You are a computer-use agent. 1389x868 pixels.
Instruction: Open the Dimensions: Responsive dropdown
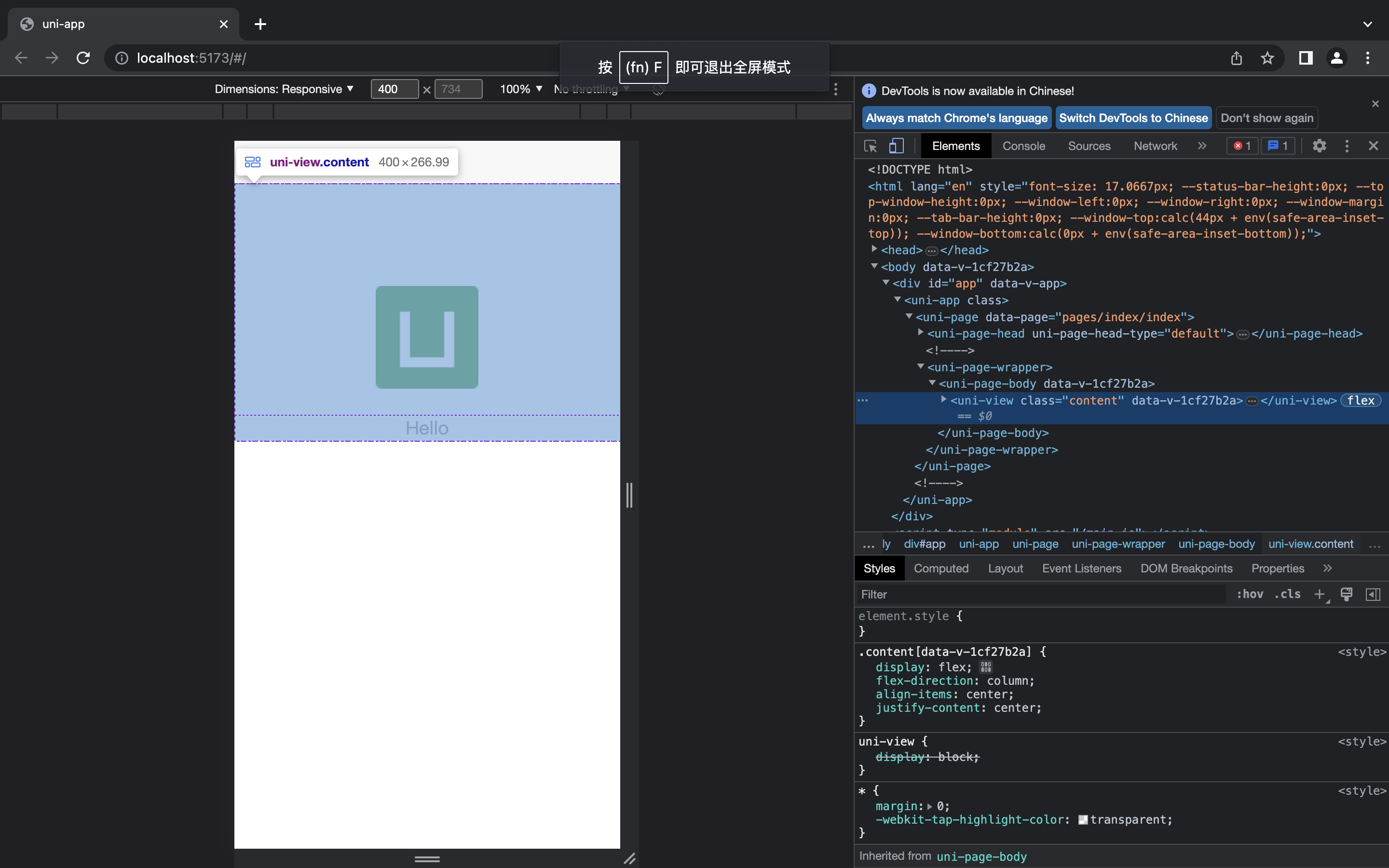point(284,89)
